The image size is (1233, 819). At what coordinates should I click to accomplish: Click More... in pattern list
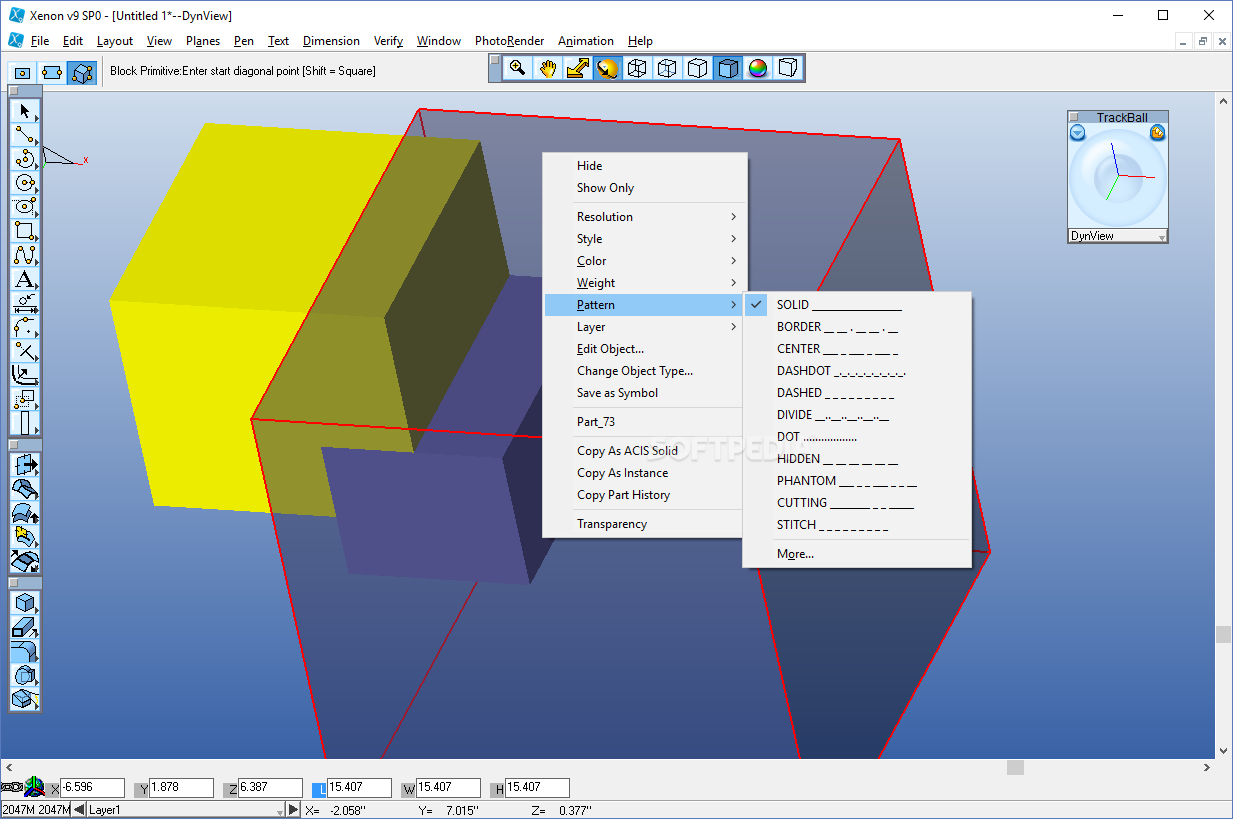[x=857, y=554]
